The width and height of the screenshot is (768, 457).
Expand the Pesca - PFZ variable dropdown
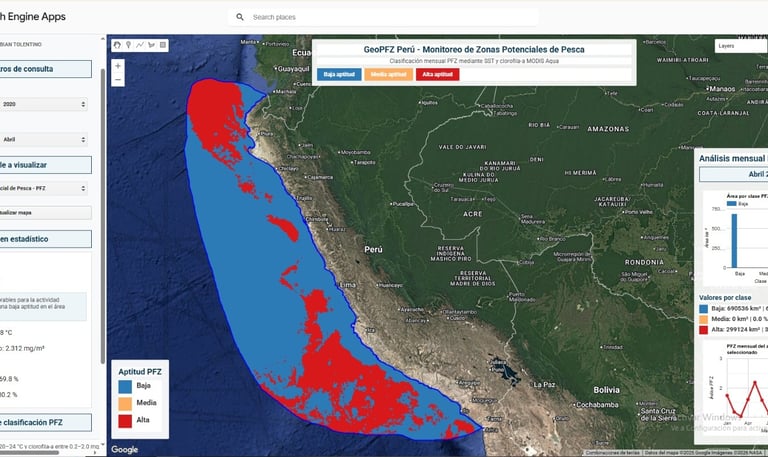[44, 188]
